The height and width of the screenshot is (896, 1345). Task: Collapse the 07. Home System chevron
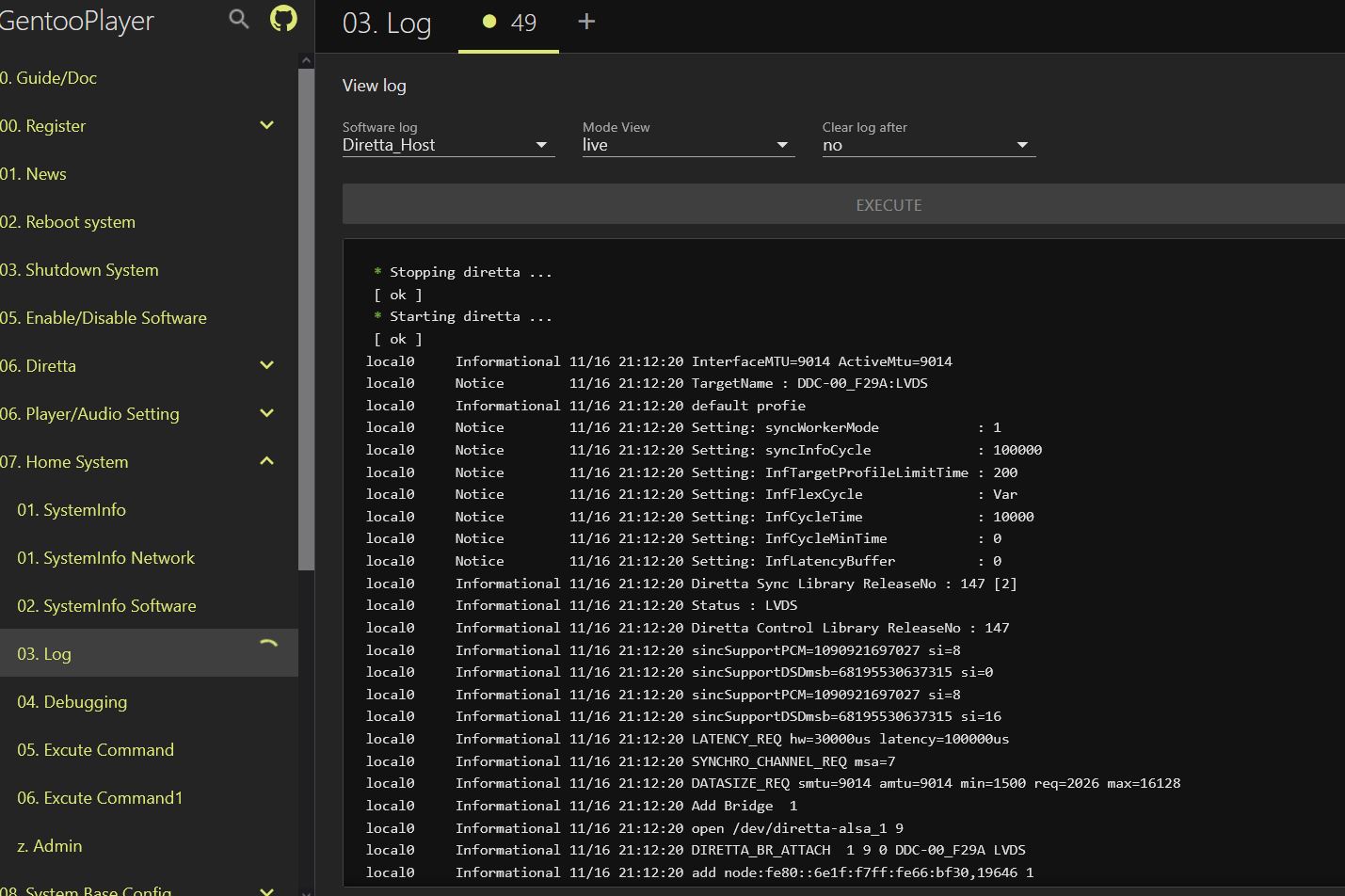pyautogui.click(x=267, y=461)
